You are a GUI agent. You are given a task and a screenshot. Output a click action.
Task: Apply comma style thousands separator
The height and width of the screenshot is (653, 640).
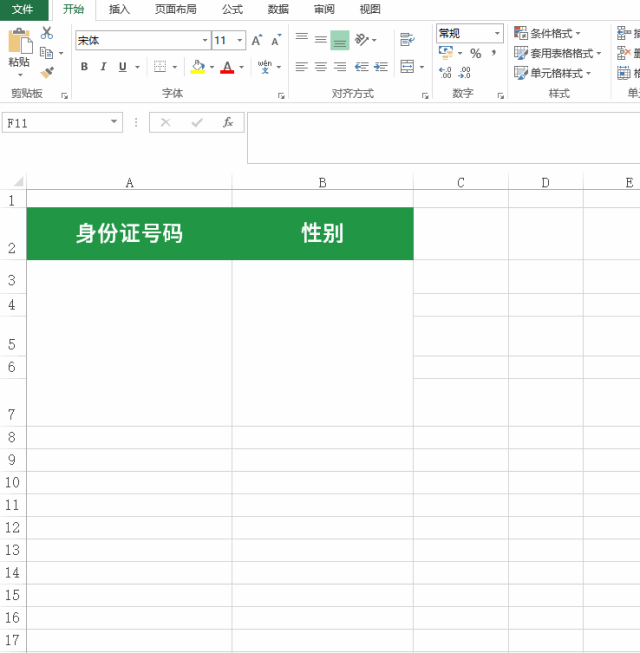point(494,53)
